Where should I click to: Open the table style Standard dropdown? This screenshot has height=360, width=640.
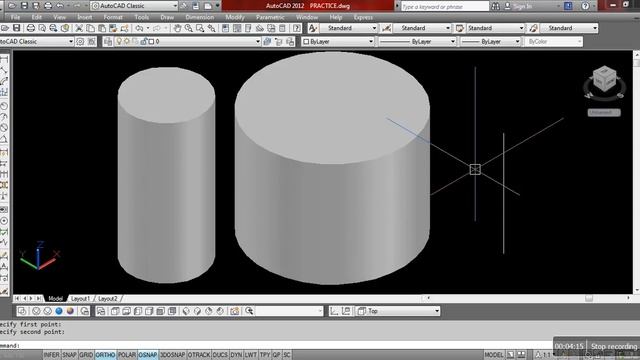[495, 28]
